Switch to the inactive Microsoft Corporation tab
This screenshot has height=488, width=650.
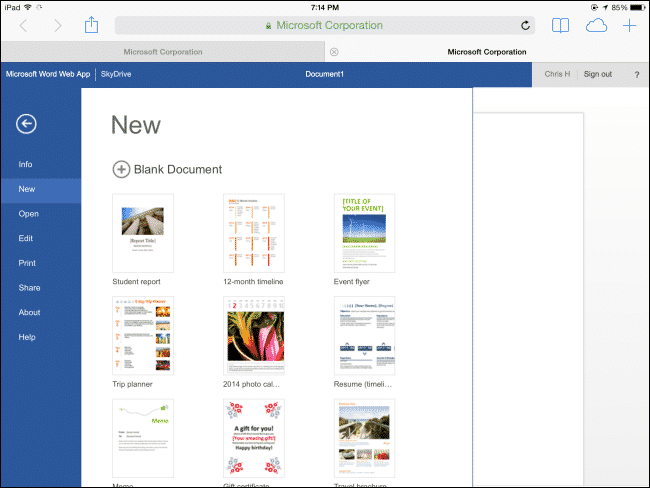pyautogui.click(x=163, y=52)
